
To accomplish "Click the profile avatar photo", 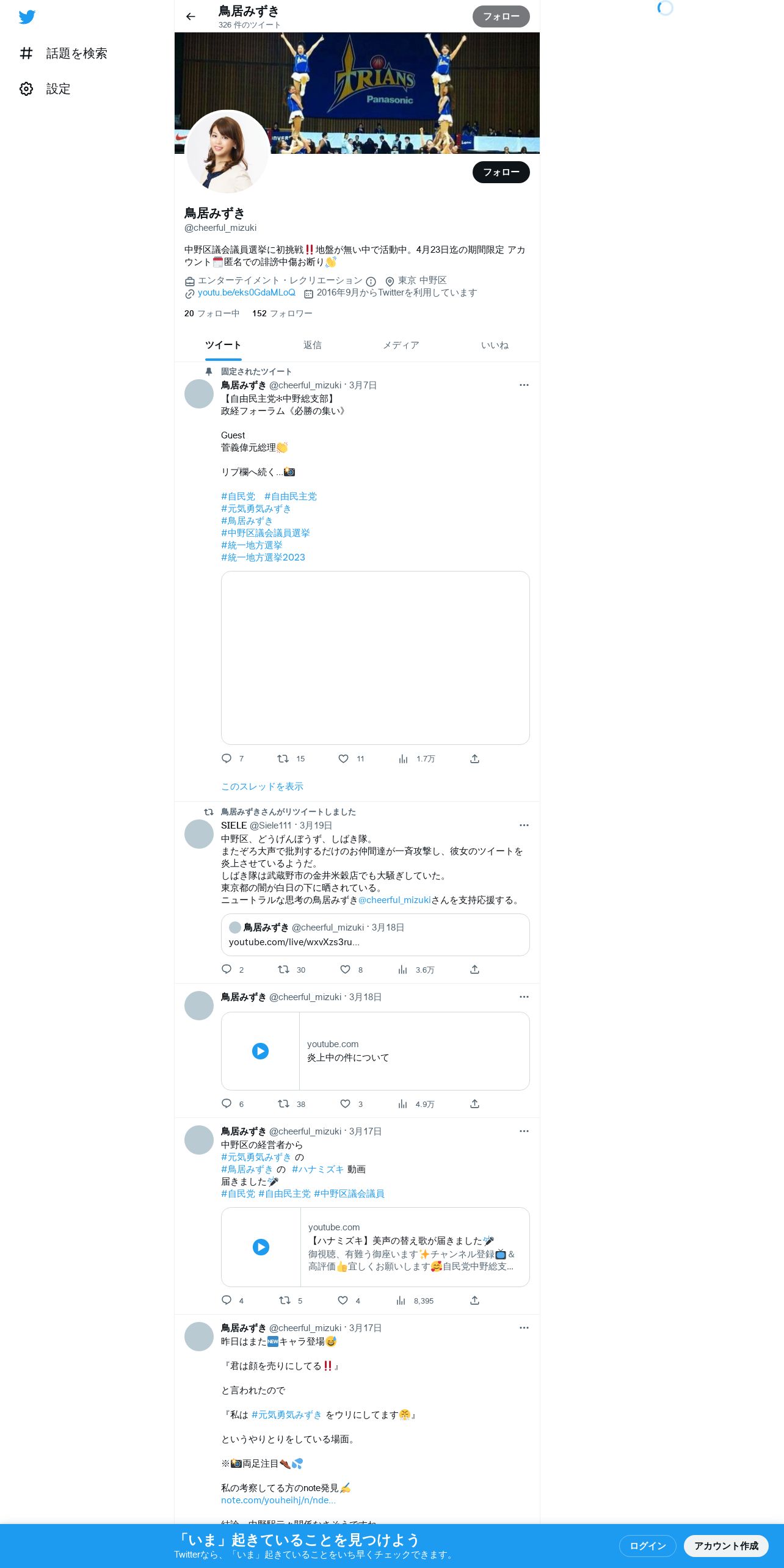I will click(x=227, y=152).
